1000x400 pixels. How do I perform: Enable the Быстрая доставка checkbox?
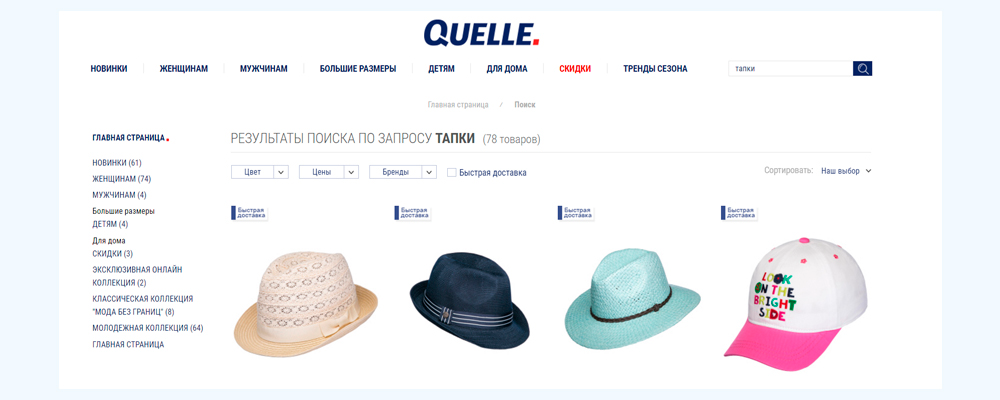(x=452, y=172)
